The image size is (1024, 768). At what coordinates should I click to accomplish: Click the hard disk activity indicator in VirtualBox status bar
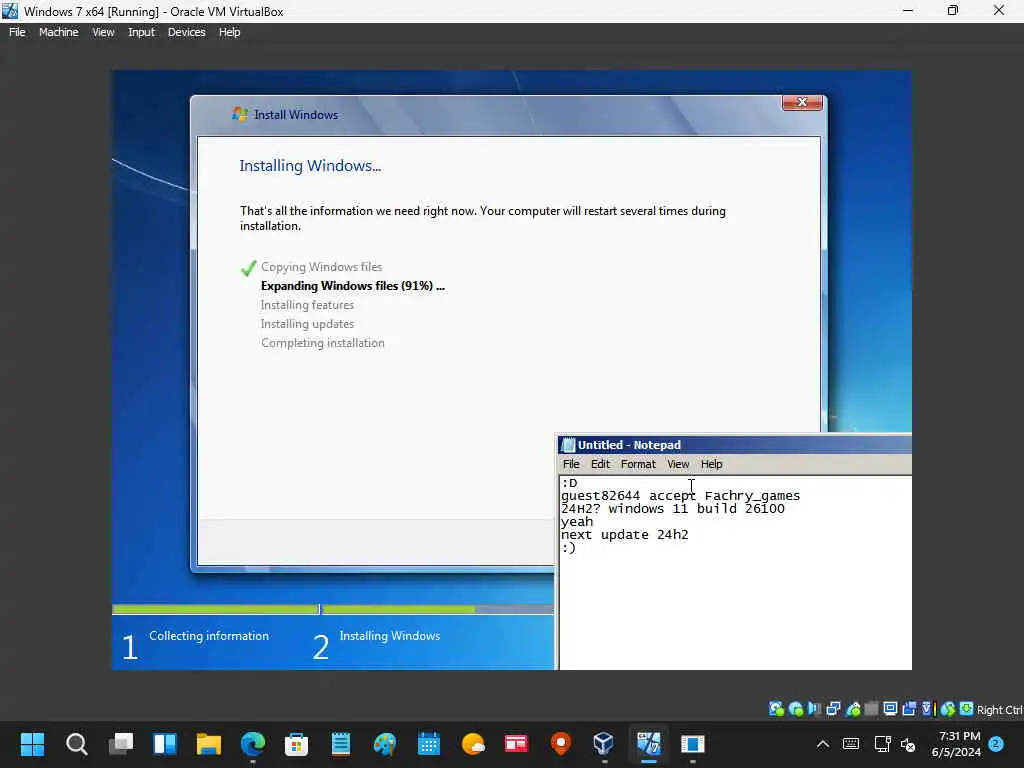(776, 709)
